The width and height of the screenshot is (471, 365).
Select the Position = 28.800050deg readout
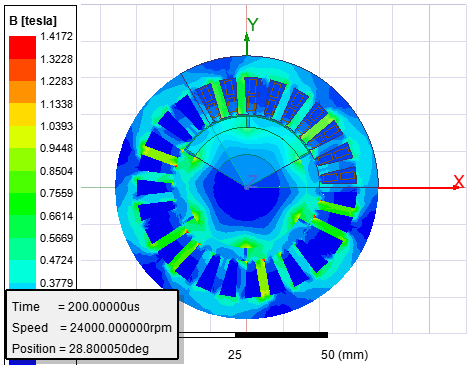[x=80, y=349]
